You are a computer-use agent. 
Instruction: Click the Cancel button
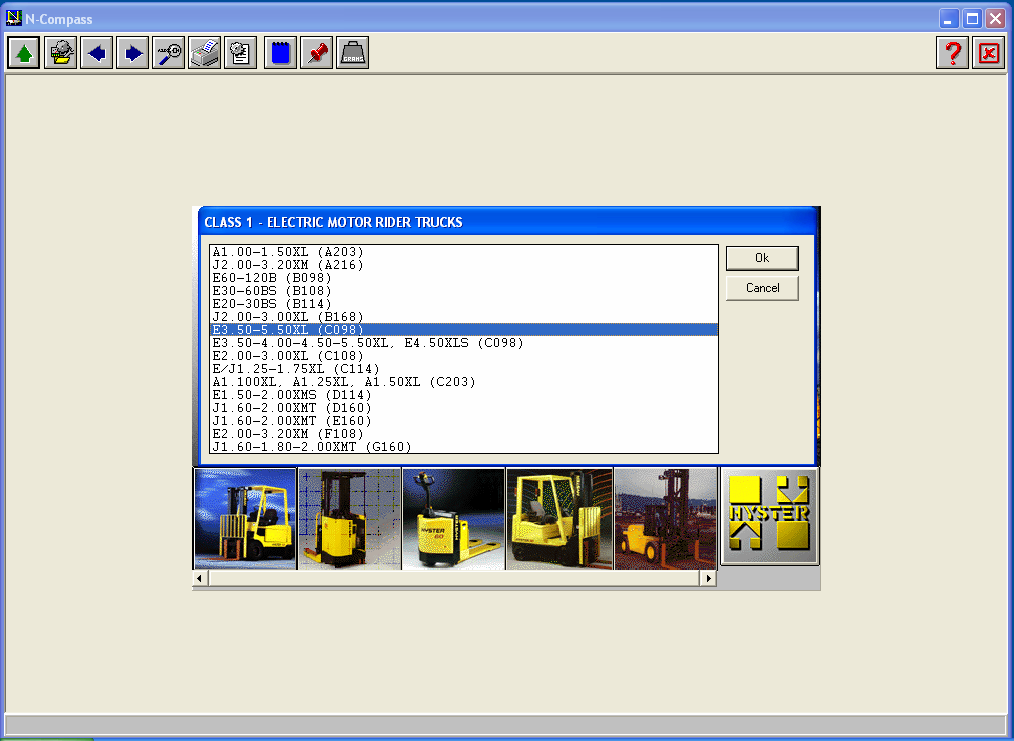click(x=762, y=288)
